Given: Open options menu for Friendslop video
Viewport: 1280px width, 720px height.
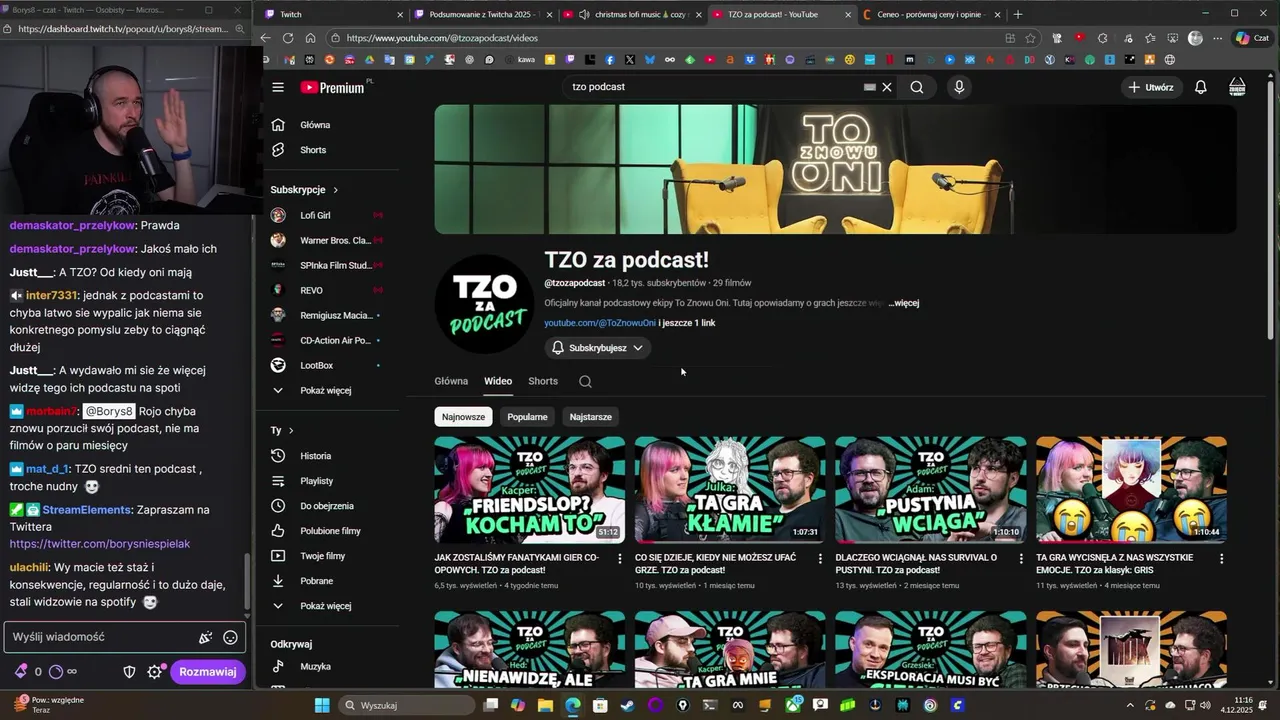Looking at the screenshot, I should coord(619,559).
